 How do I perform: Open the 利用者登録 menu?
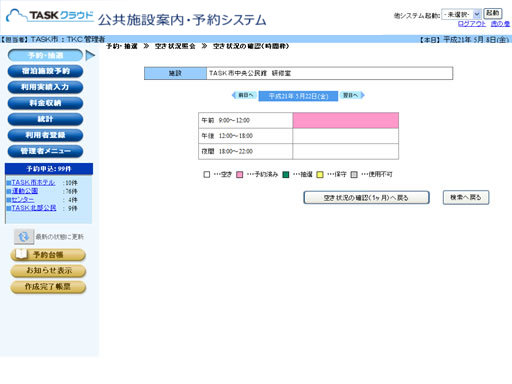[x=45, y=135]
